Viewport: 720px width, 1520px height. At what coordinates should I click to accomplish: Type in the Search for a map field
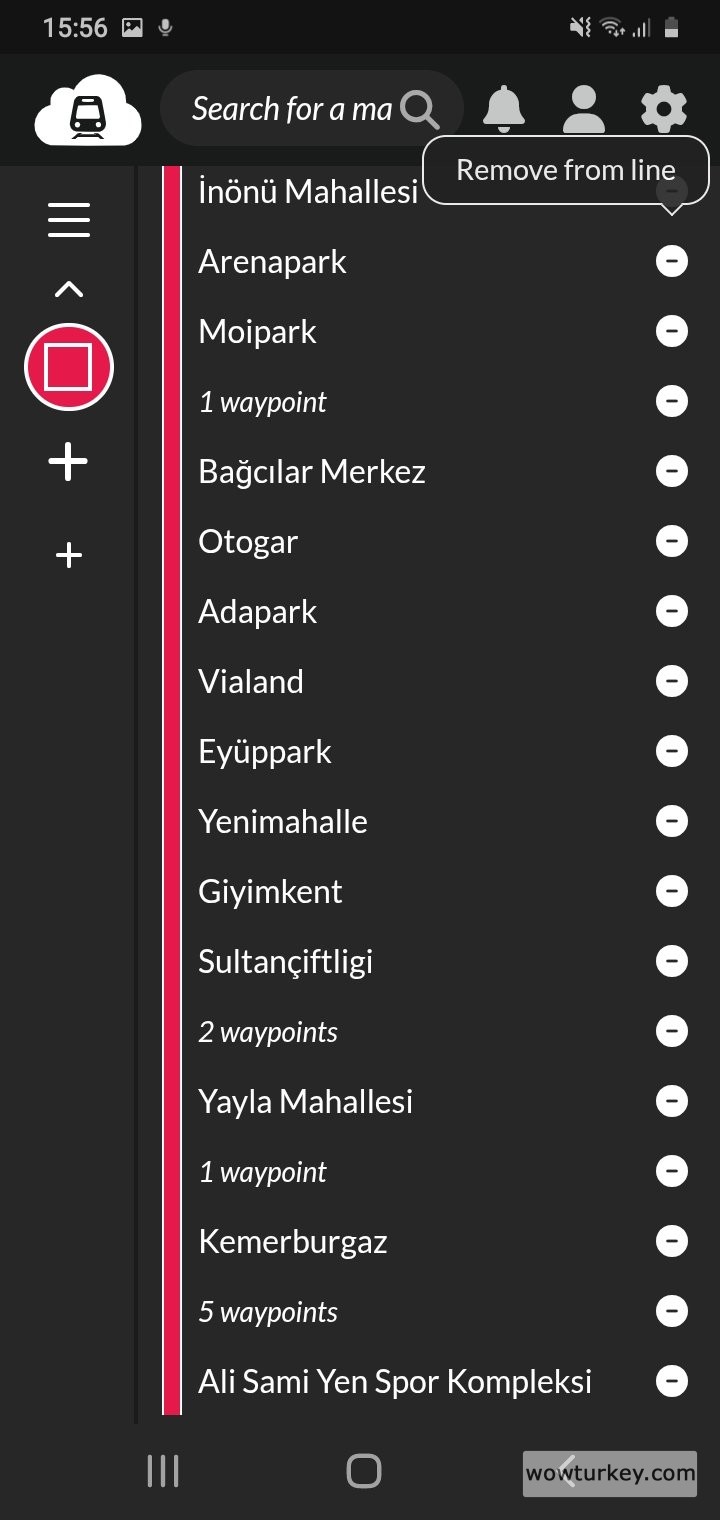(x=290, y=109)
